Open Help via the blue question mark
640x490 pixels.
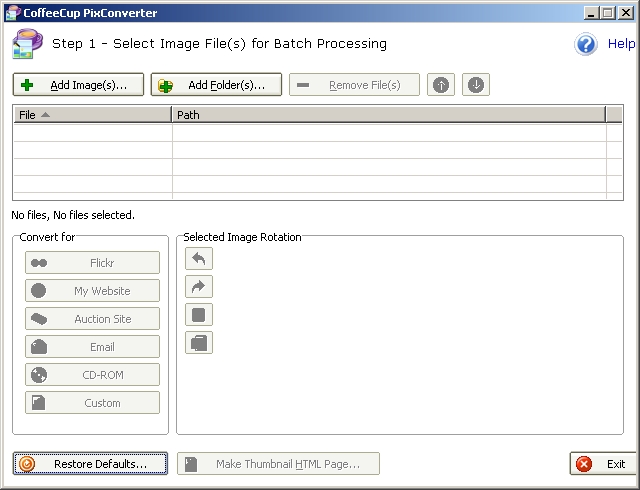click(x=586, y=44)
